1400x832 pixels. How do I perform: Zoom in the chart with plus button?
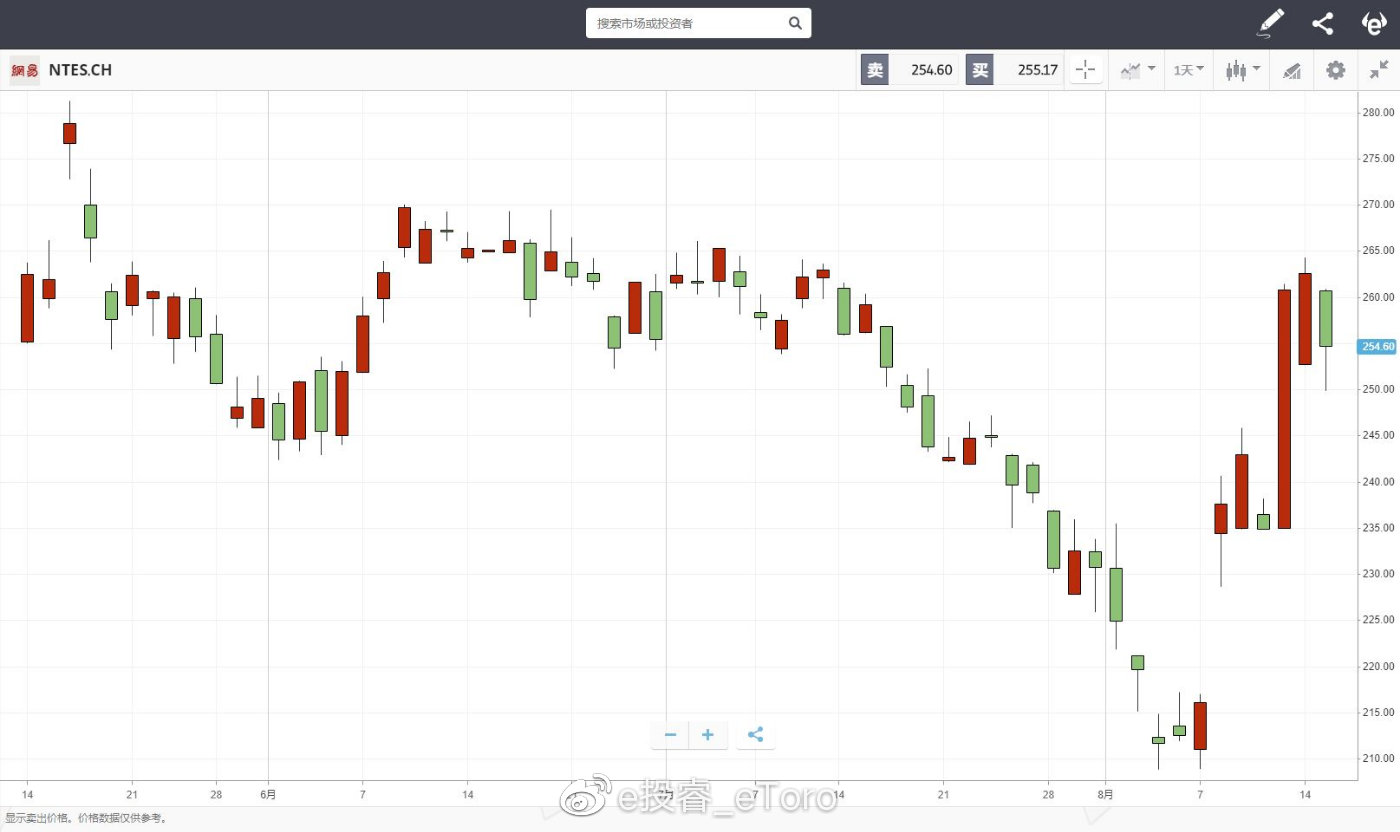tap(708, 735)
